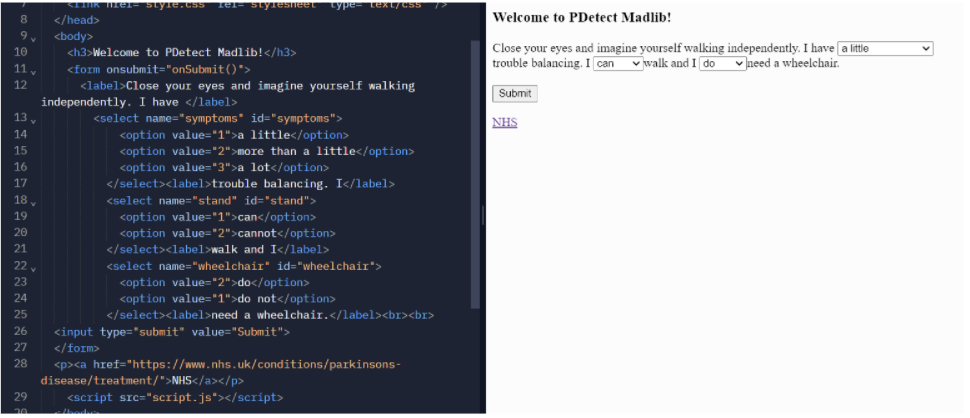Viewport: 970px width, 418px height.
Task: Click the heading 'Welcome to PDetect Madlib!' in preview
Action: pos(582,17)
